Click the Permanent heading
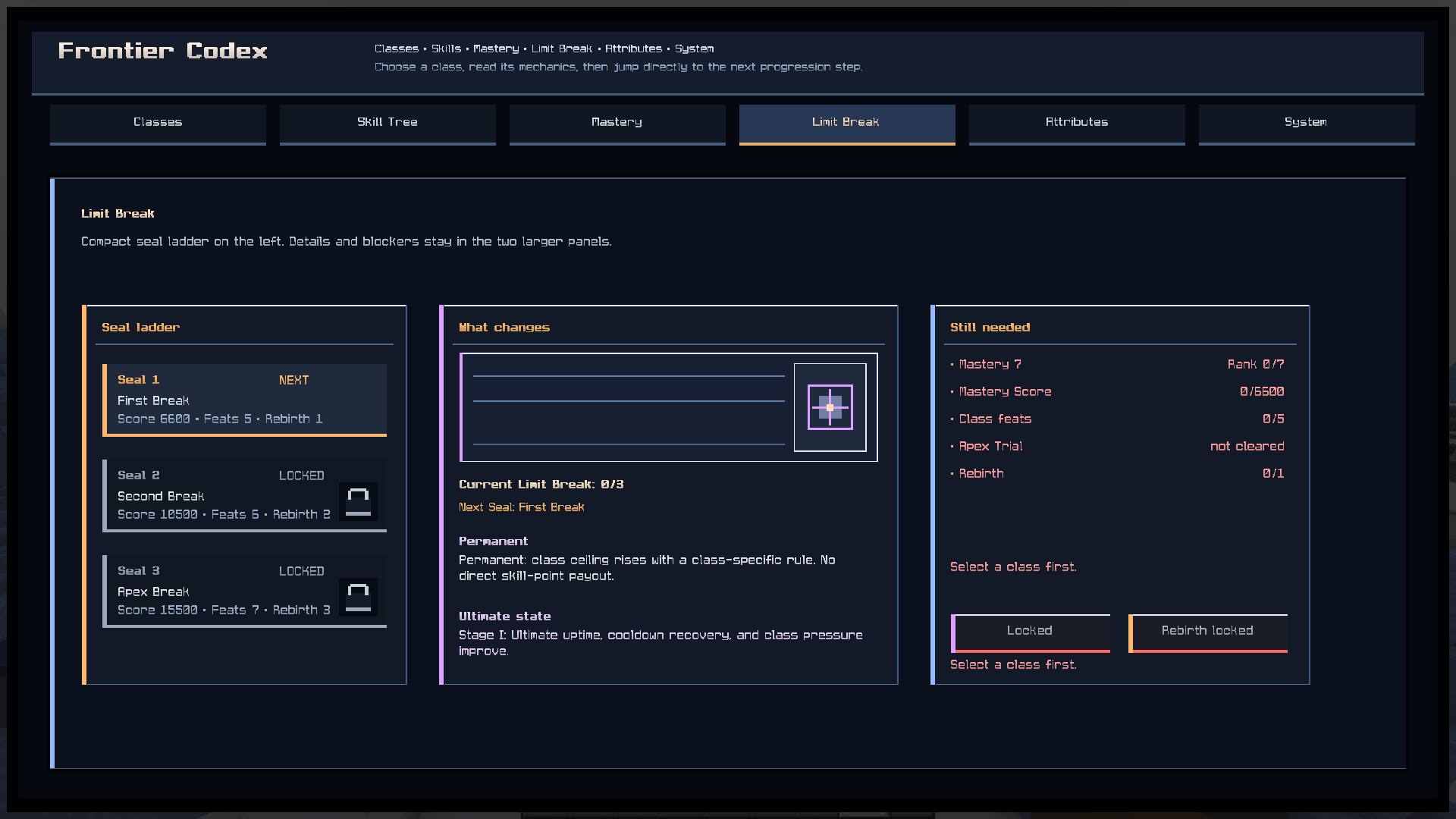 [x=494, y=541]
